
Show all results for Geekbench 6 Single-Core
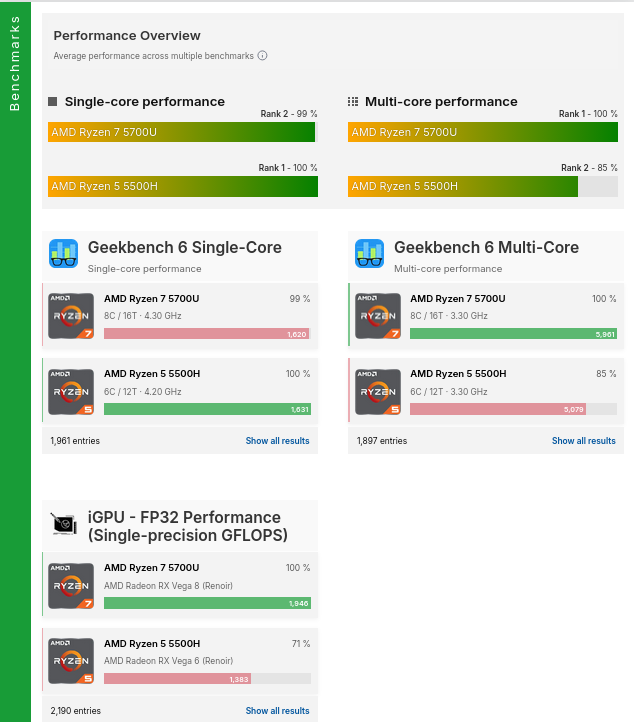coord(277,441)
